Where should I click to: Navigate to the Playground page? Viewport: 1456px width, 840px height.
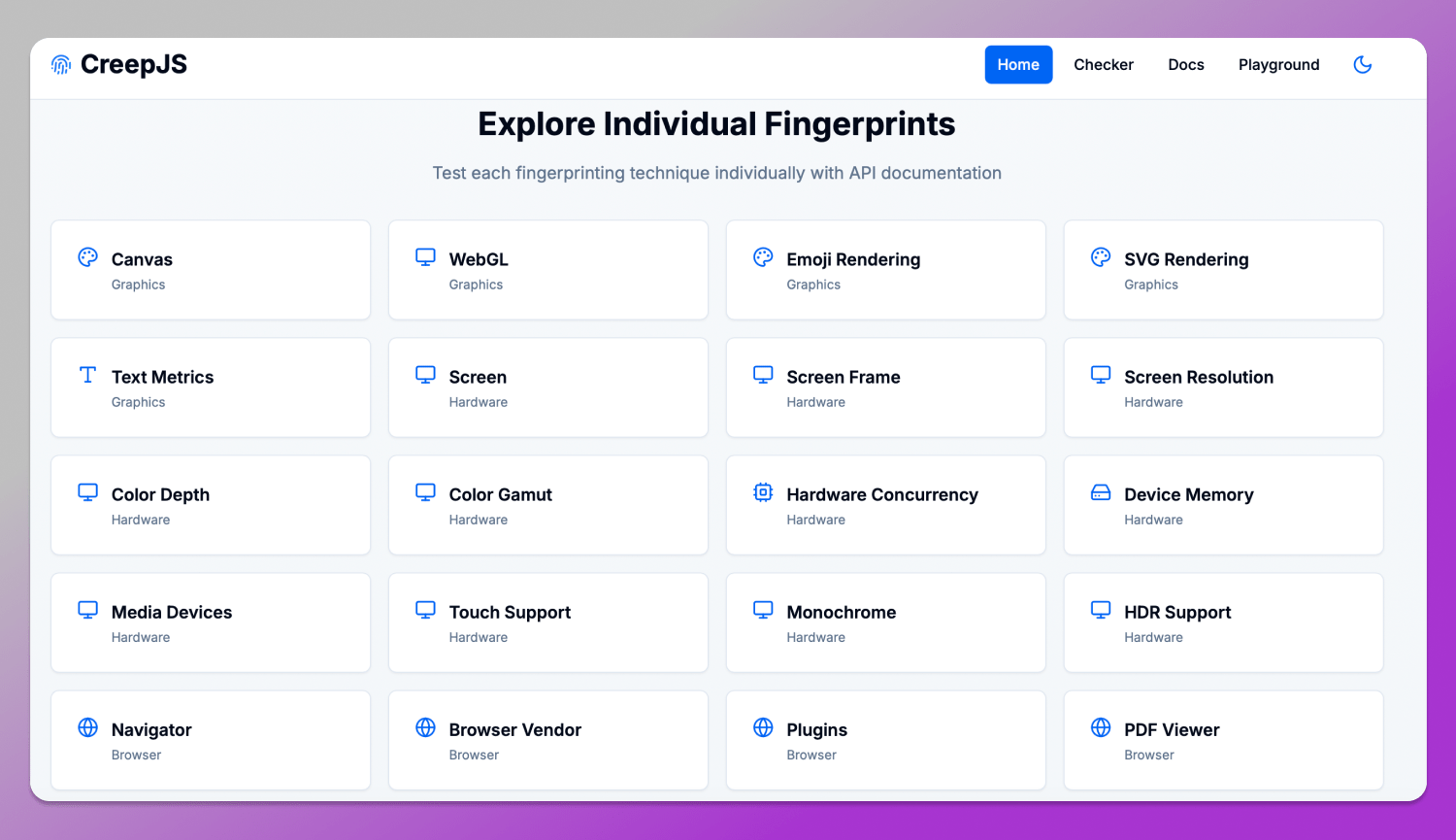click(x=1278, y=65)
